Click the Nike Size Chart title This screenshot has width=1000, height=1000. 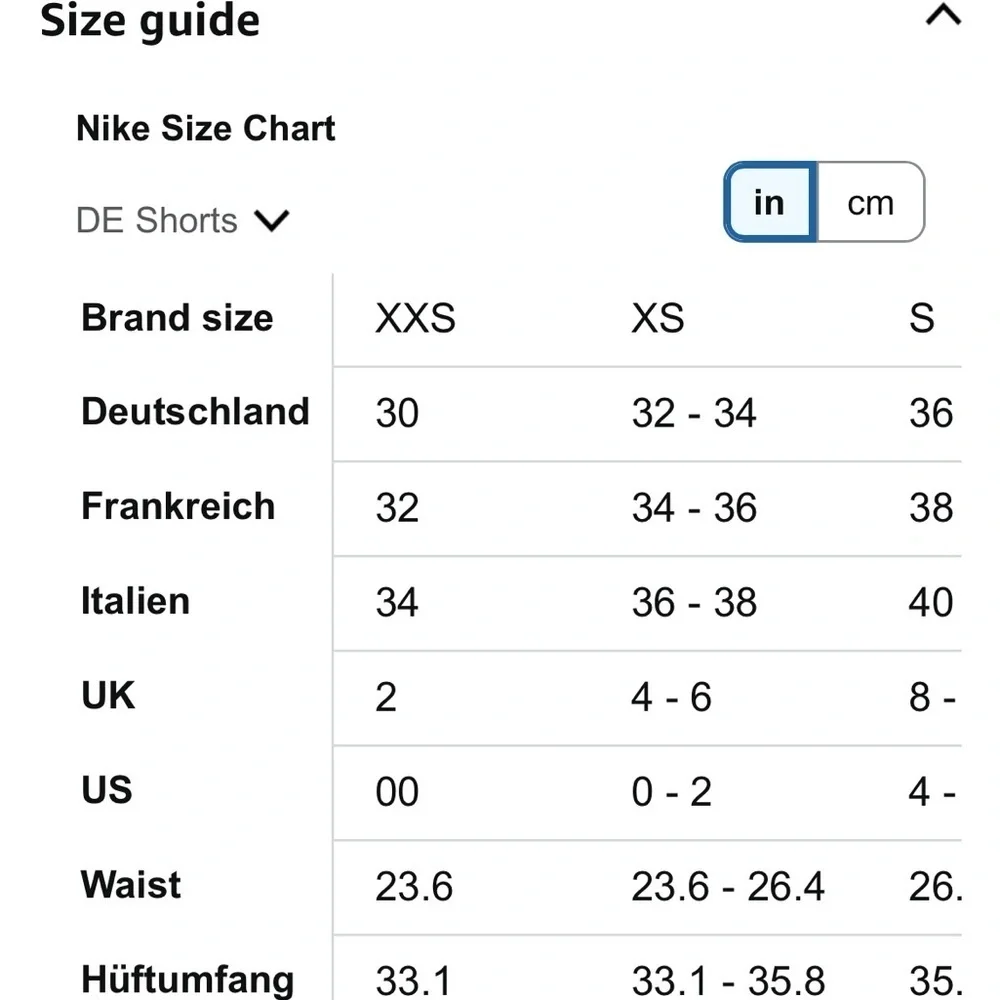[205, 128]
